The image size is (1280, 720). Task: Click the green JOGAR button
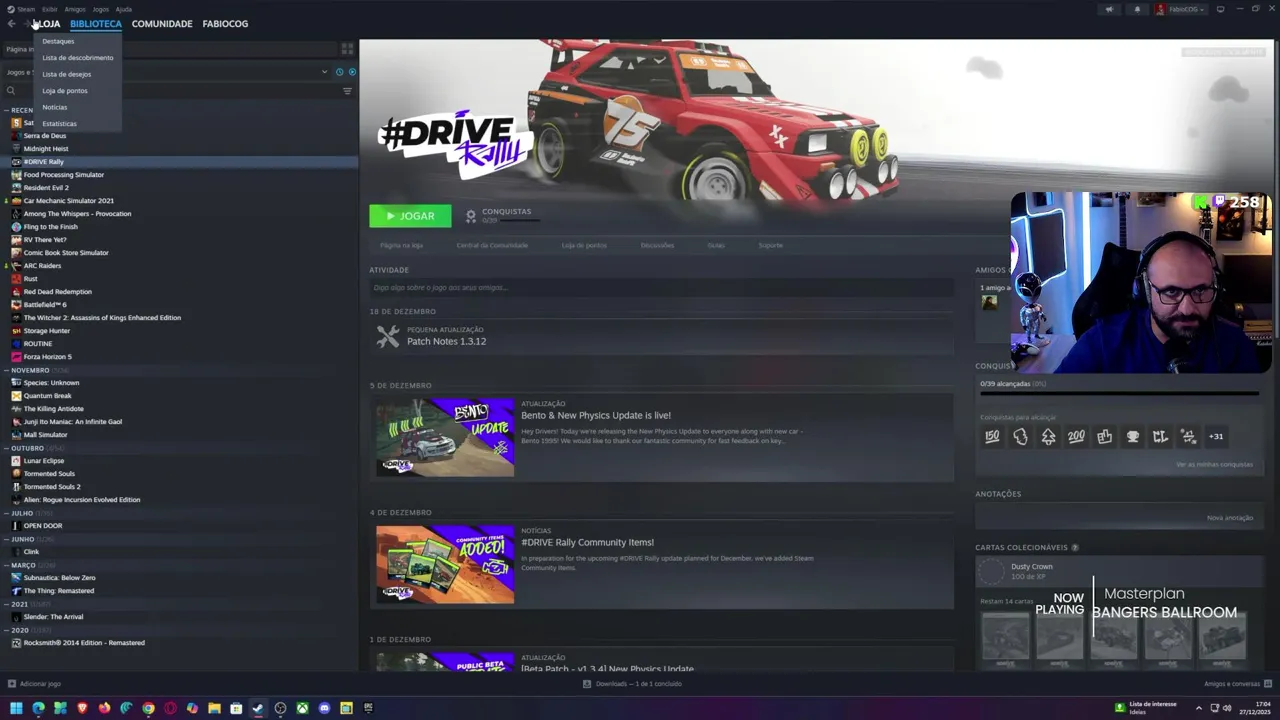point(410,216)
